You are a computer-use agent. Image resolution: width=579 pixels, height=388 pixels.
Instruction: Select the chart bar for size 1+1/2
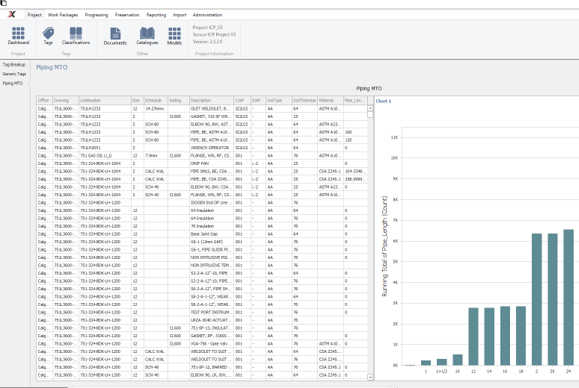(x=442, y=362)
